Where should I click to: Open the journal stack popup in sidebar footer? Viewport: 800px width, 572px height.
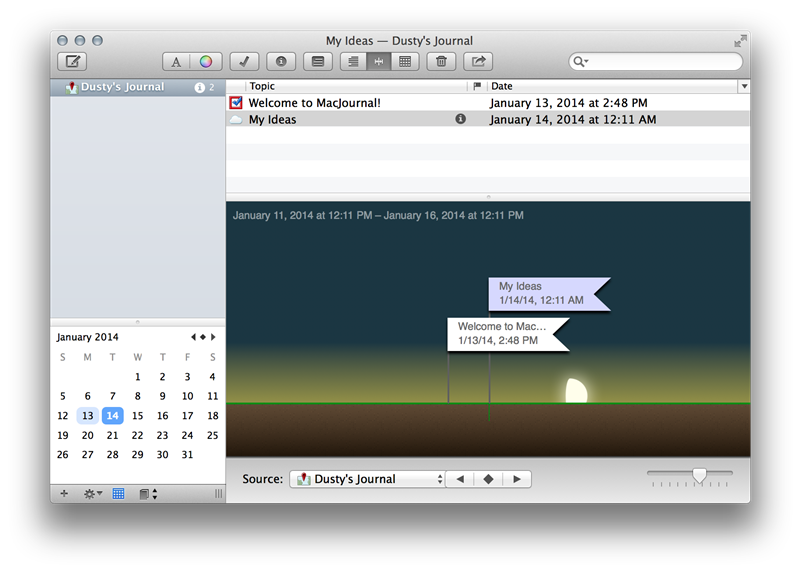pos(148,493)
